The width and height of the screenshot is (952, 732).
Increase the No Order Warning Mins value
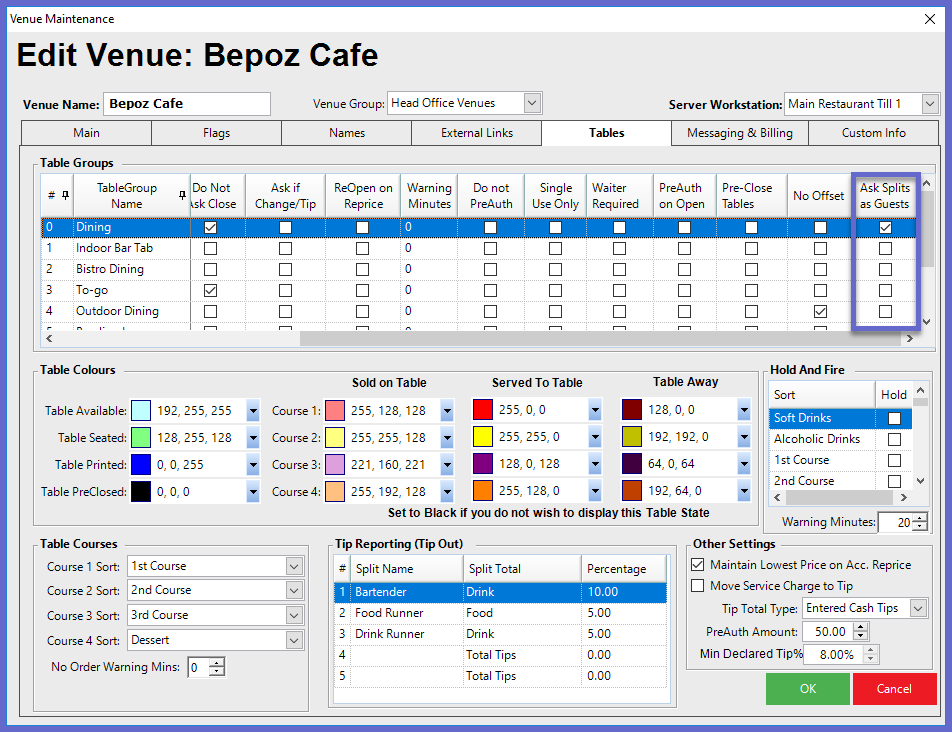pos(217,662)
